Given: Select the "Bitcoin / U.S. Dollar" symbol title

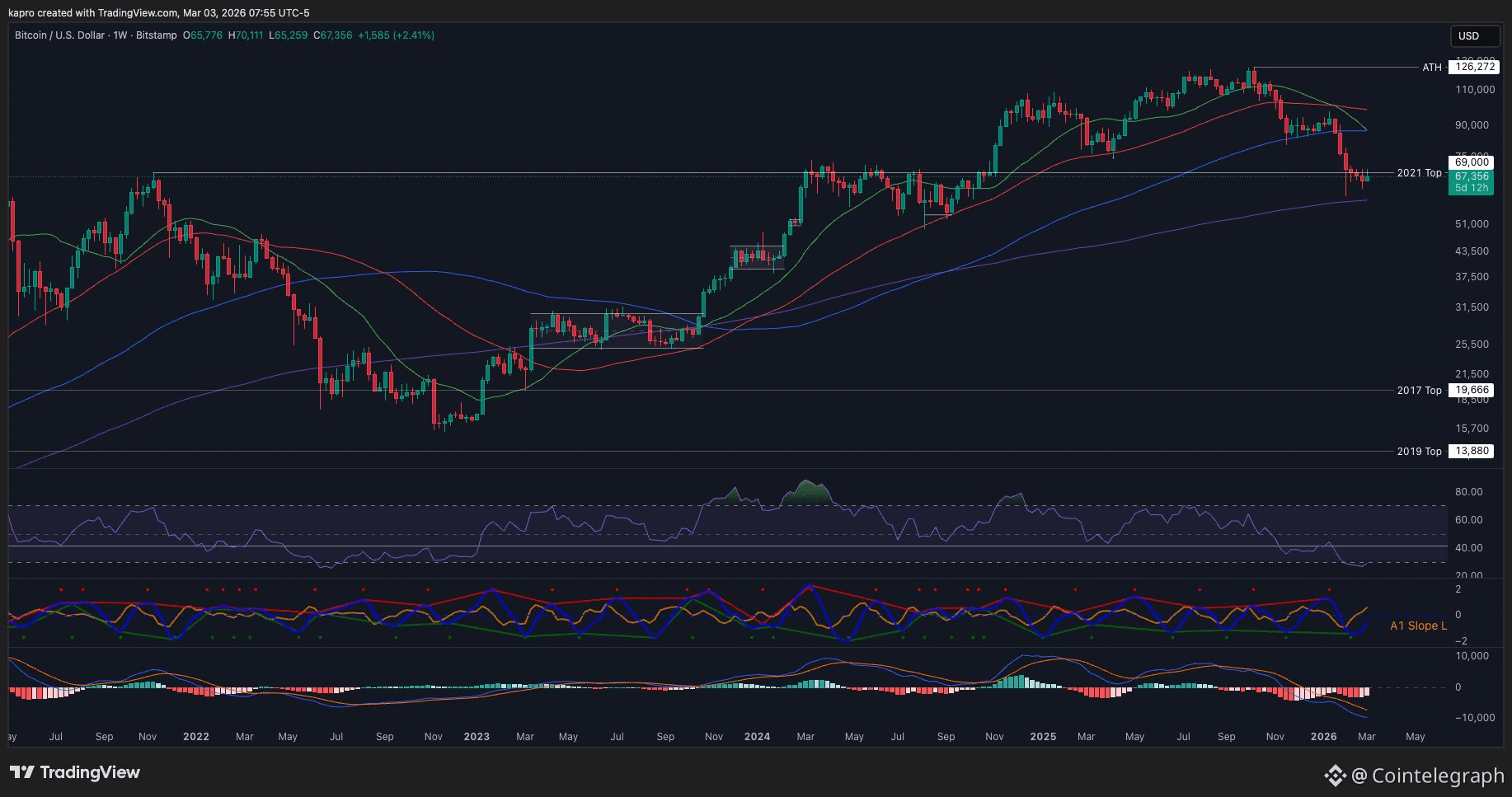Looking at the screenshot, I should [60, 35].
